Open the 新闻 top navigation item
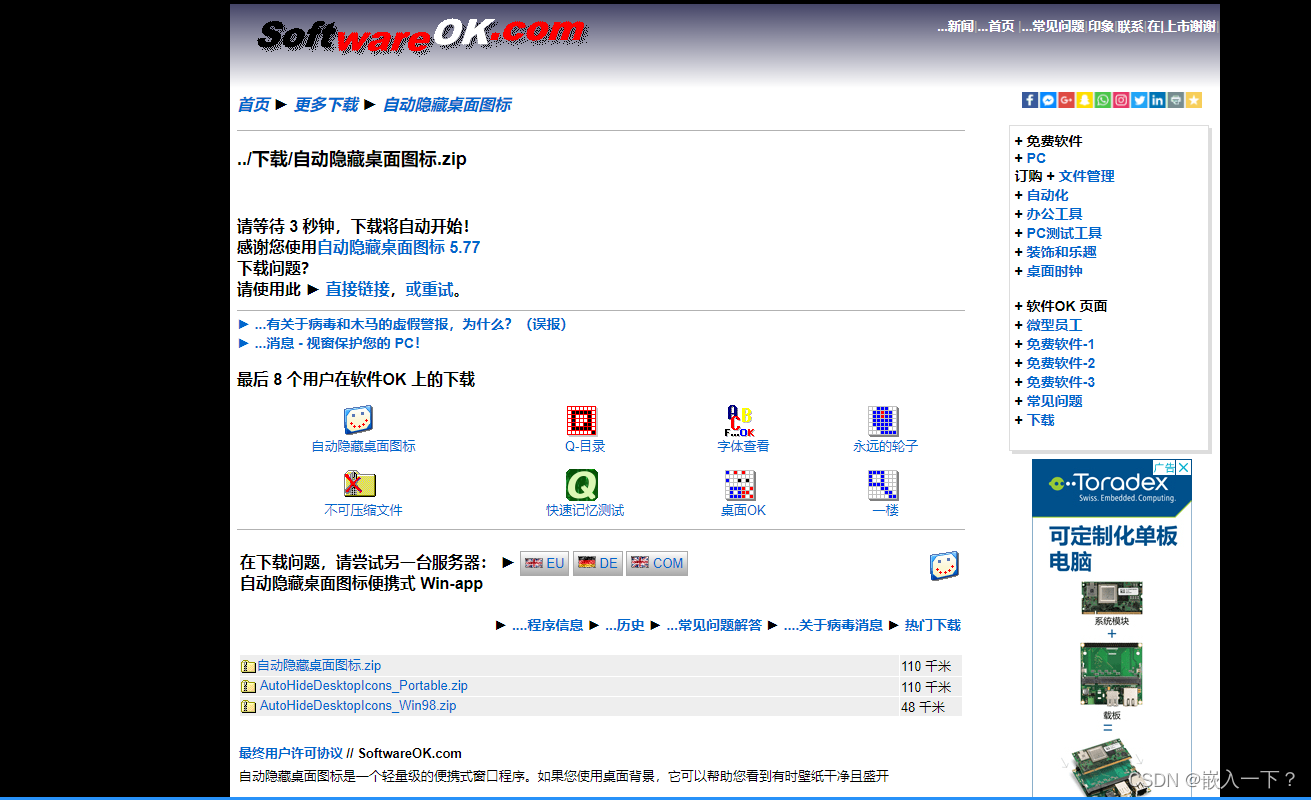This screenshot has height=800, width=1311. pos(955,27)
